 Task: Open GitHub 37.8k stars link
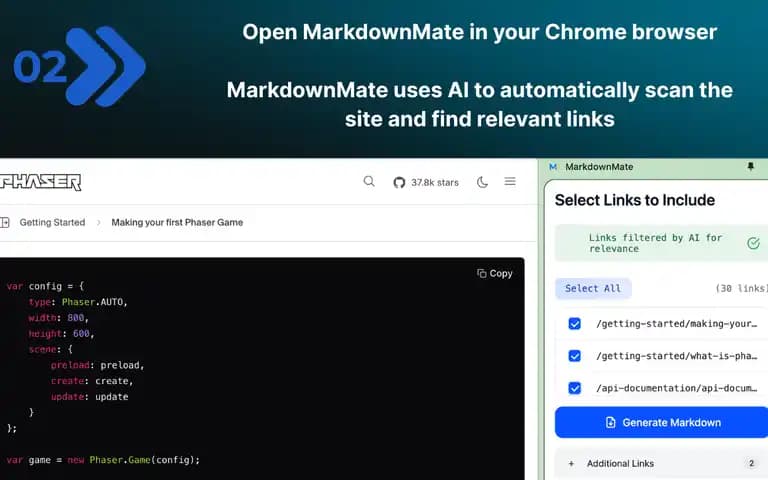[x=426, y=183]
